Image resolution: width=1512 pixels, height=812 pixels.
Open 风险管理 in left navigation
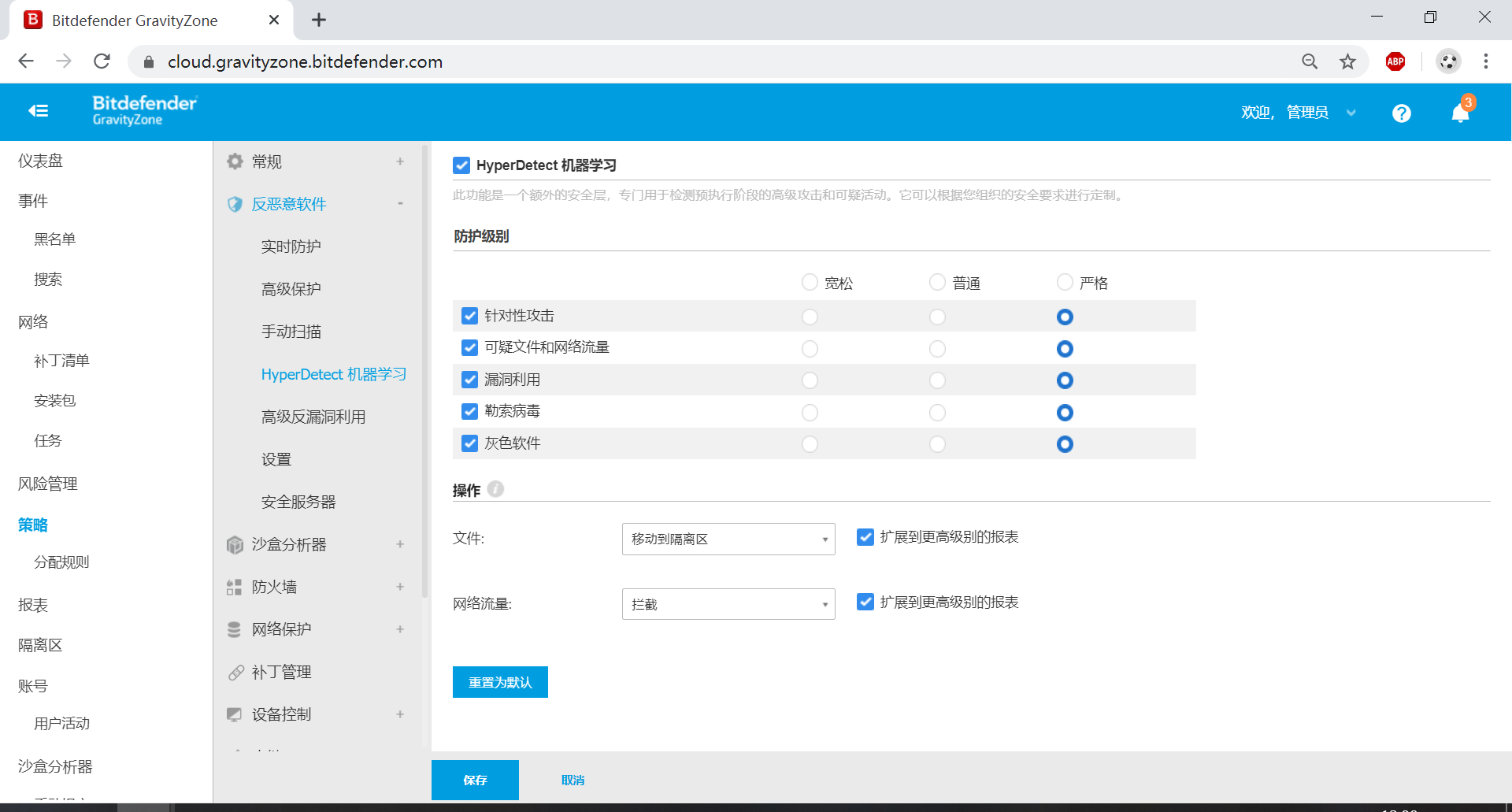tap(47, 484)
